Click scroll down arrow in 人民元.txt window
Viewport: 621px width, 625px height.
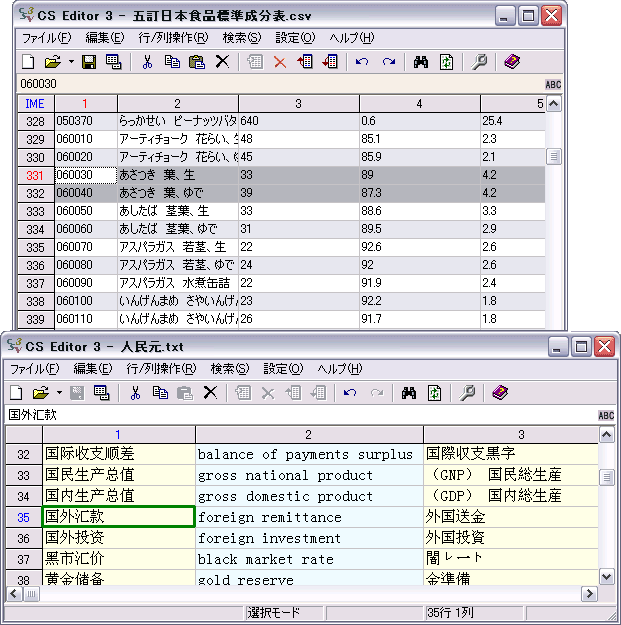tap(606, 577)
